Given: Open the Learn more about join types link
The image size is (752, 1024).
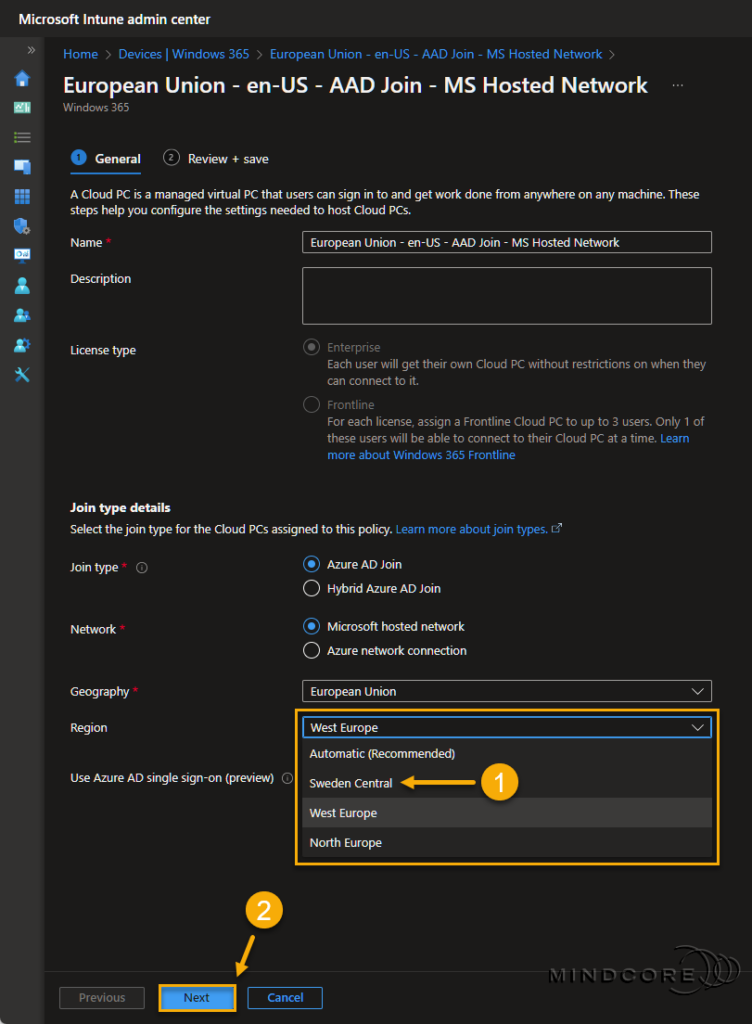Looking at the screenshot, I should [471, 529].
